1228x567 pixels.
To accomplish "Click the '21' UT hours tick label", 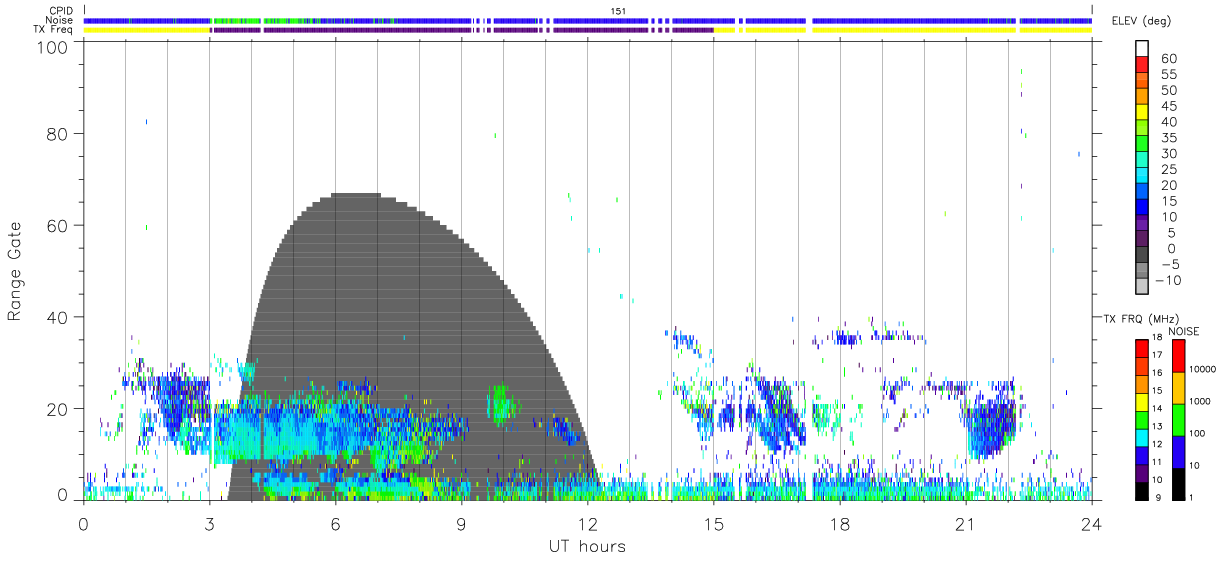I will pyautogui.click(x=965, y=523).
